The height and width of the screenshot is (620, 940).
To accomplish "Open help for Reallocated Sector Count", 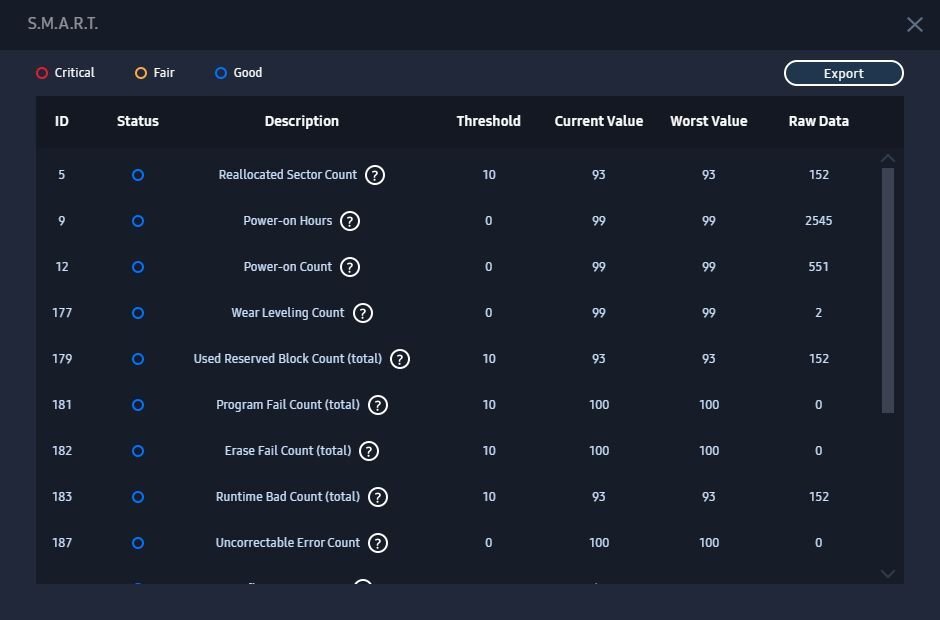I will 375,175.
